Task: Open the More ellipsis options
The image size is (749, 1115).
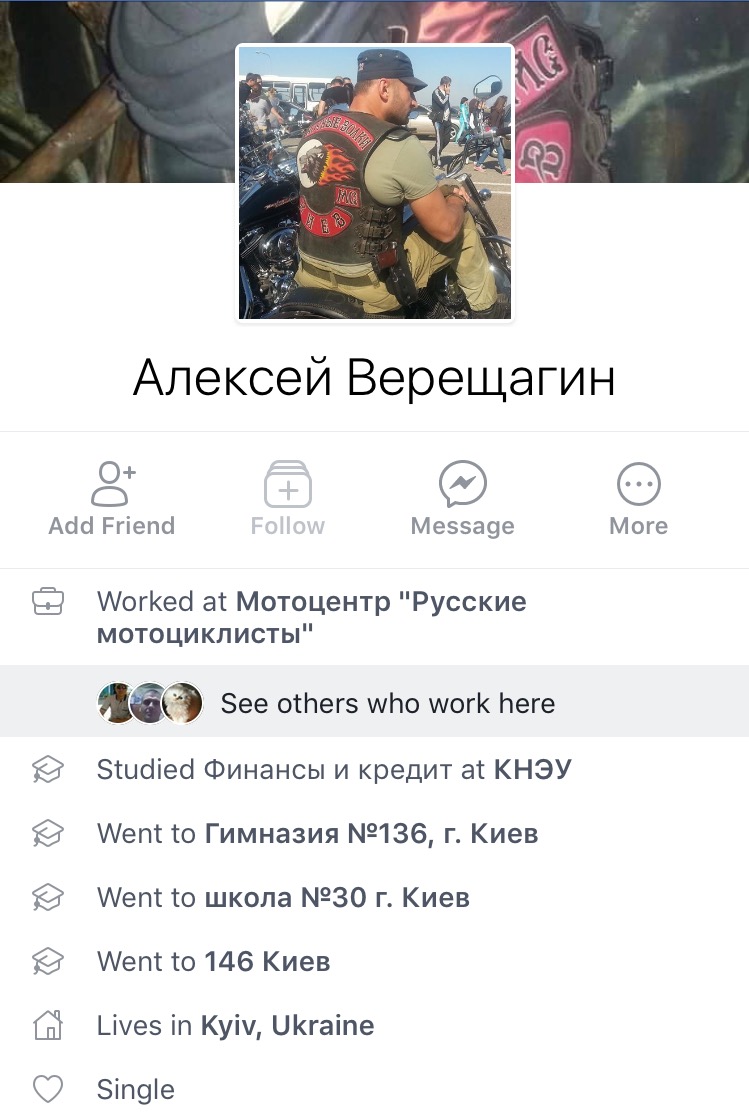Action: (x=638, y=484)
